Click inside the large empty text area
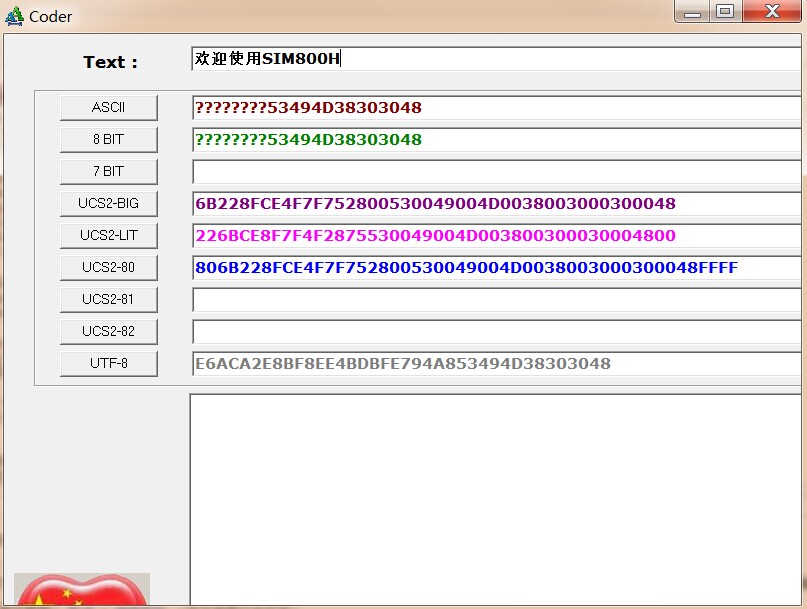Screen dimensions: 807x609 pyautogui.click(x=496, y=499)
